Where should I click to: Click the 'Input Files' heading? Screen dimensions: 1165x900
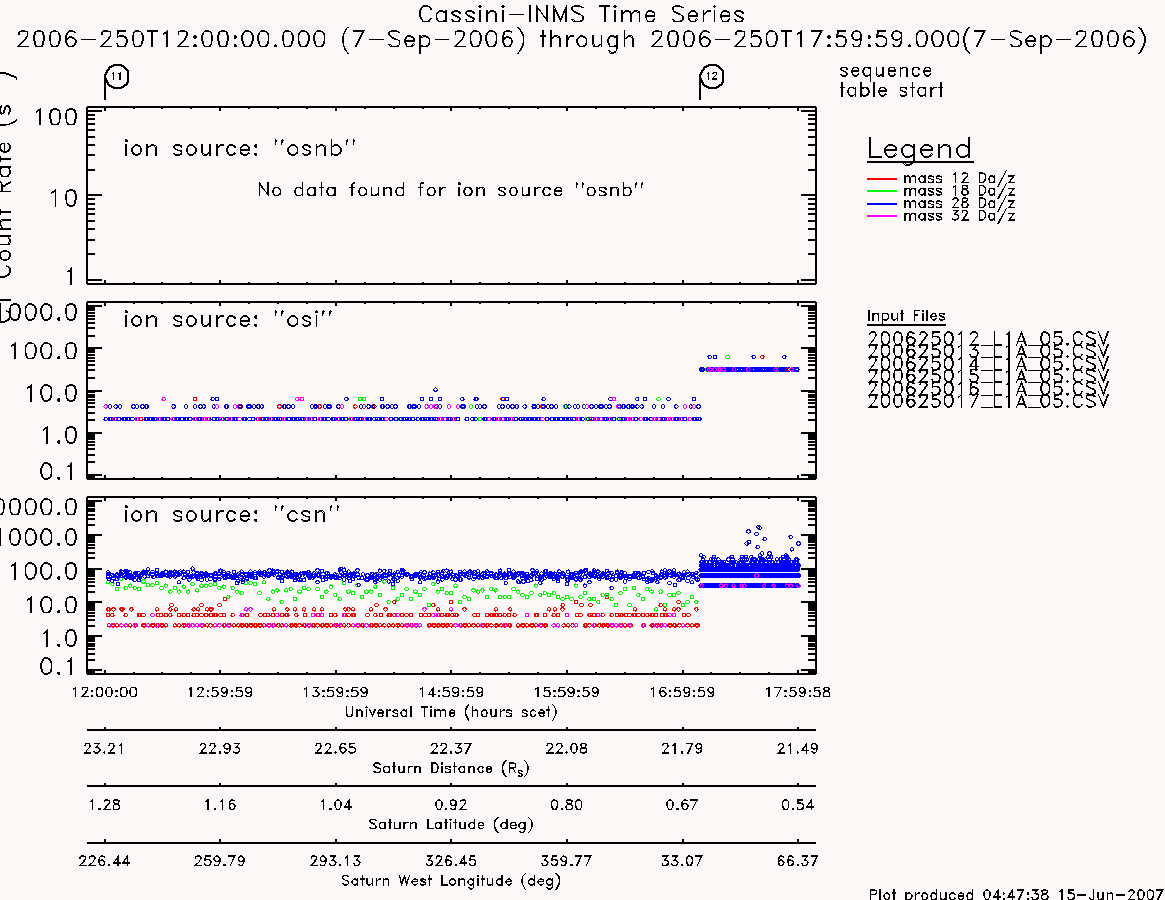pos(906,316)
